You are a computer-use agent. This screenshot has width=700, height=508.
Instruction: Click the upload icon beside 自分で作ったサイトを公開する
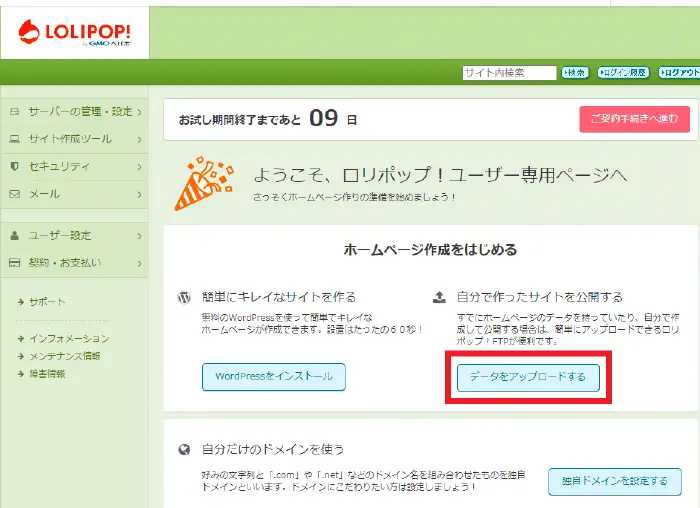[x=440, y=297]
